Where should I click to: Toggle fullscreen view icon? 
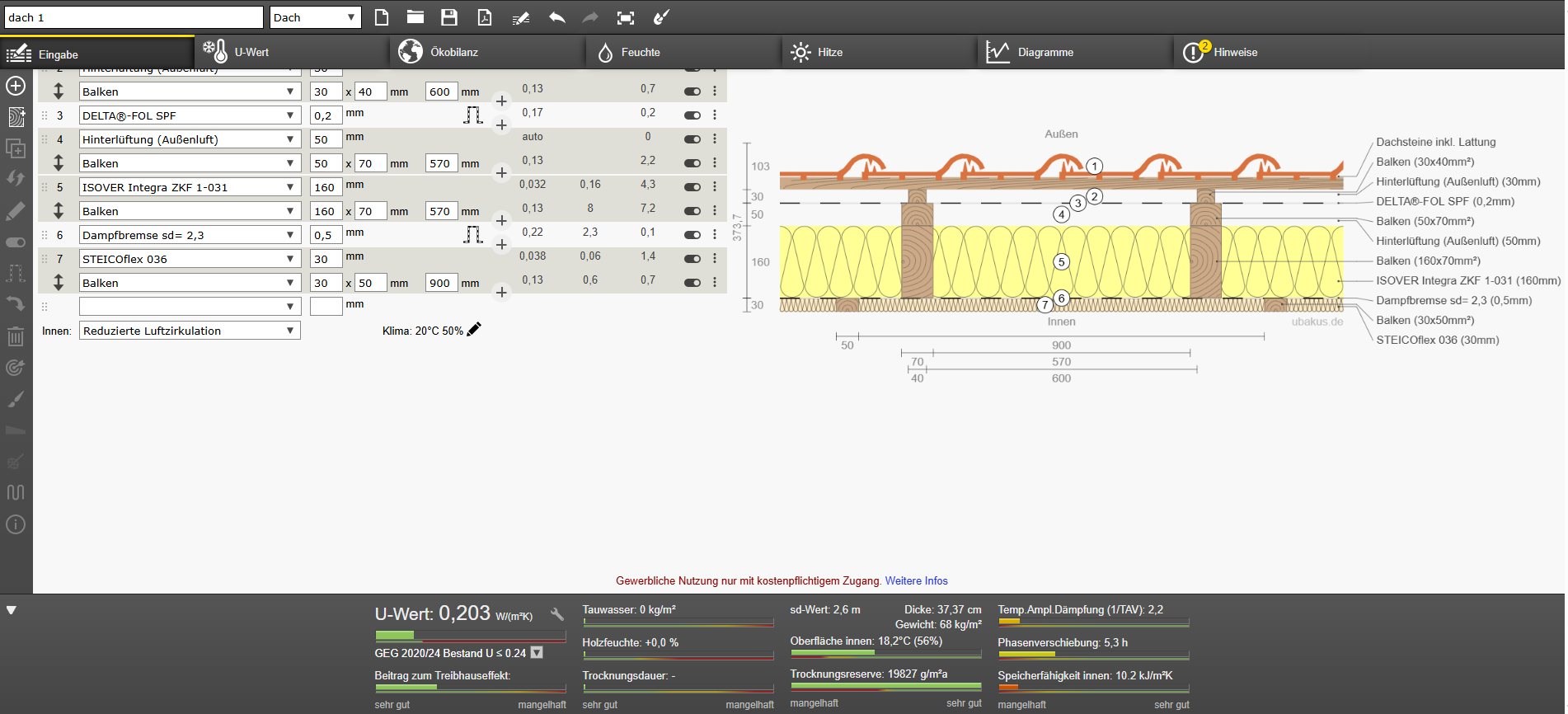[626, 17]
